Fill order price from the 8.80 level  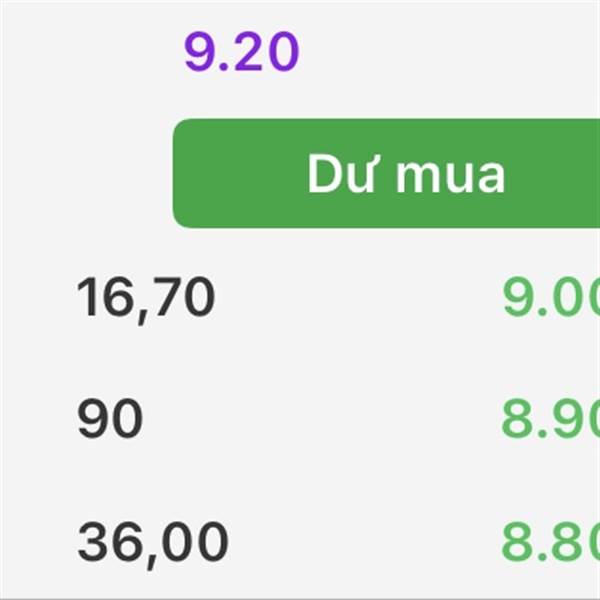point(551,541)
